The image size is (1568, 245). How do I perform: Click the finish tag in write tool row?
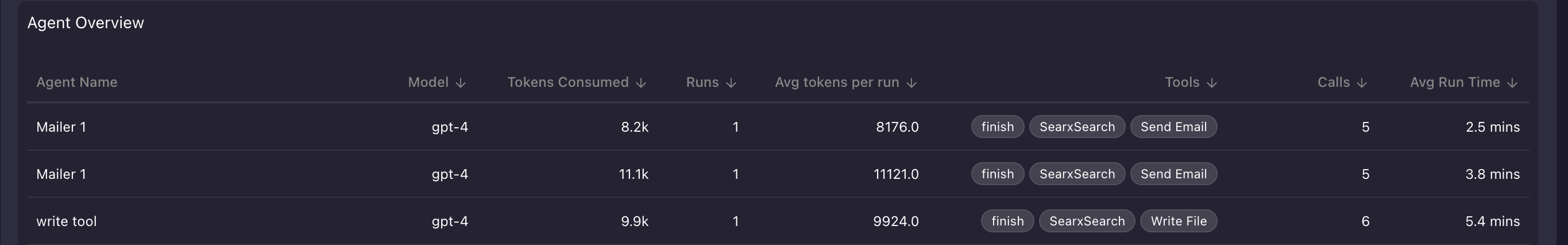(1007, 221)
